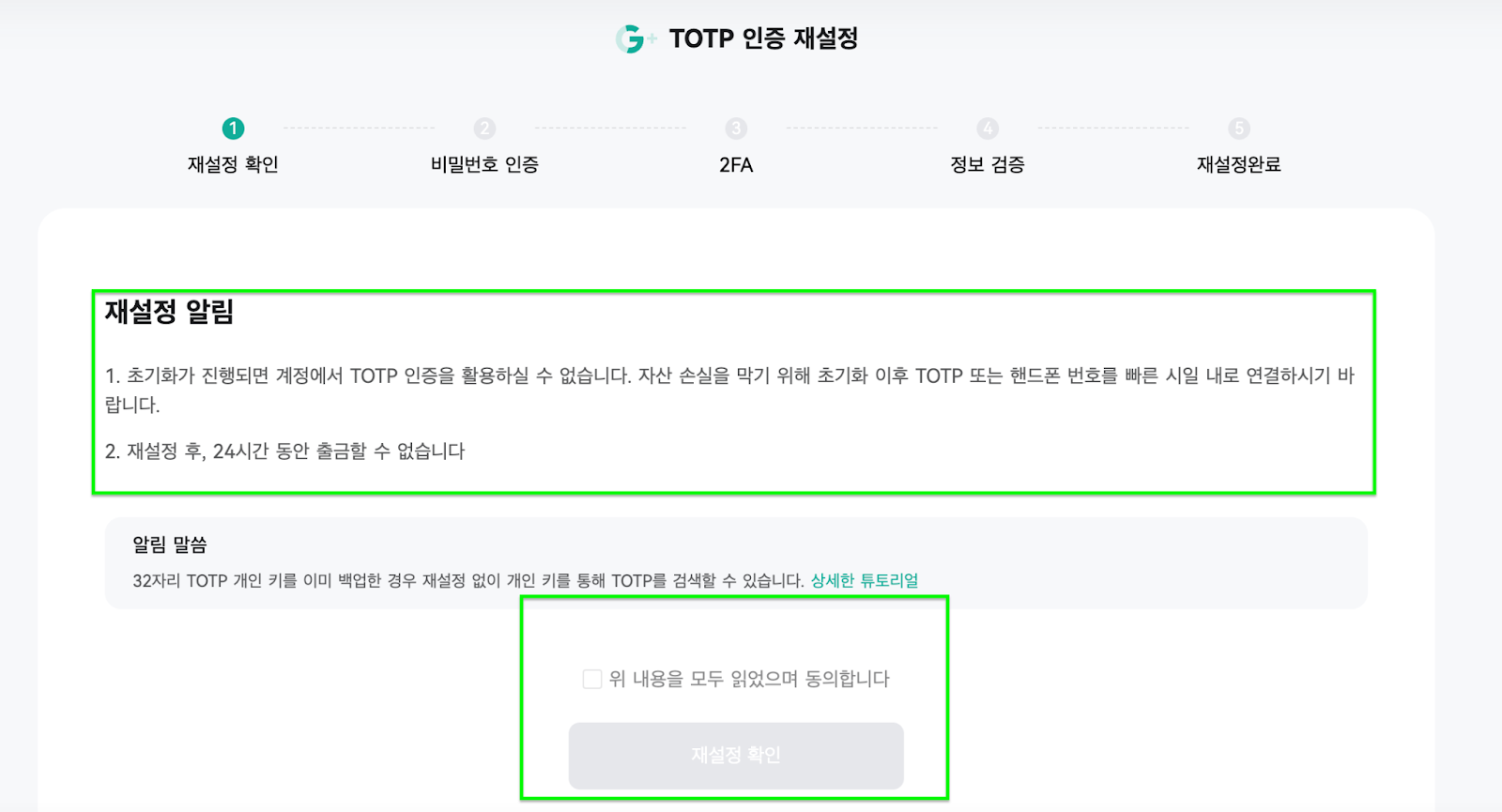Viewport: 1502px width, 812px height.
Task: Check the agreement checkbox box
Action: click(x=592, y=679)
